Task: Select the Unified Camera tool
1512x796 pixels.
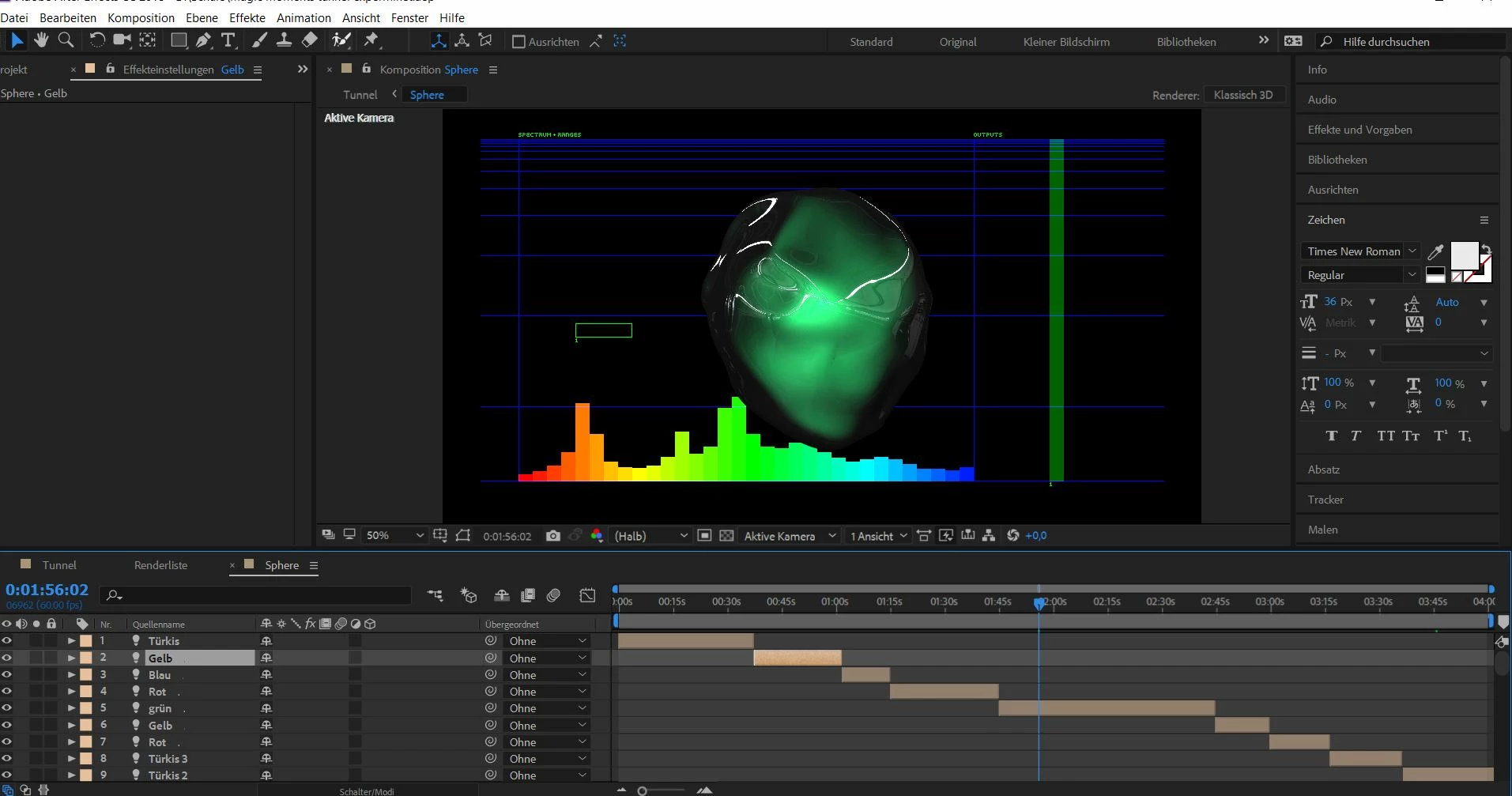Action: tap(122, 40)
